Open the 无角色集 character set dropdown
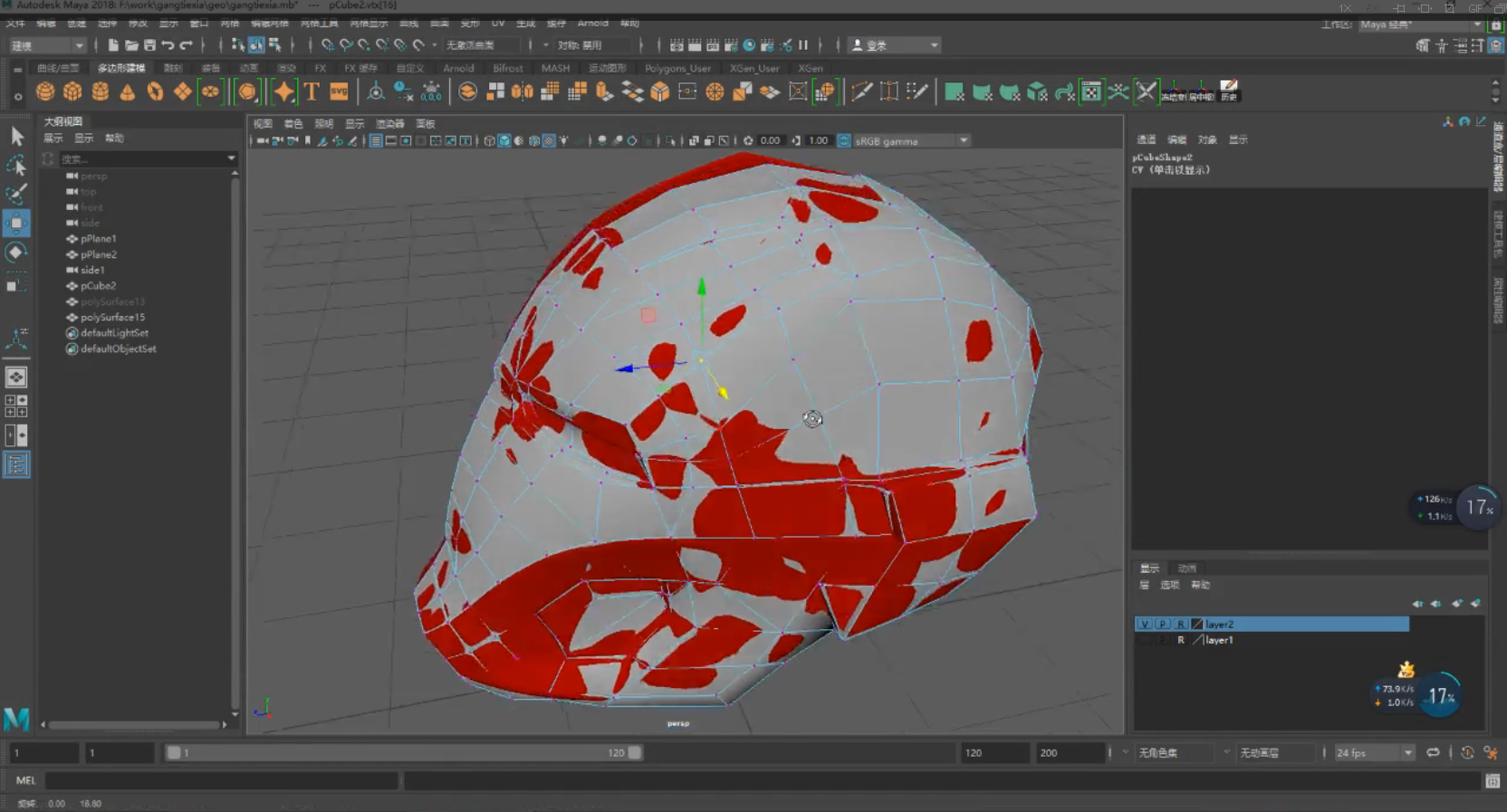Image resolution: width=1507 pixels, height=812 pixels. [x=1176, y=752]
